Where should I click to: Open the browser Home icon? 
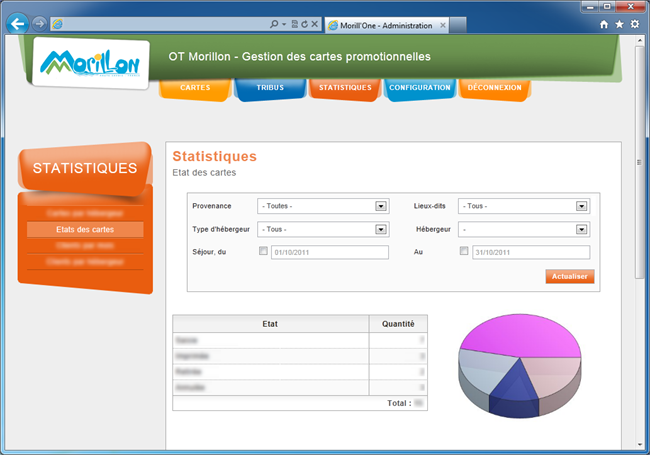click(604, 23)
